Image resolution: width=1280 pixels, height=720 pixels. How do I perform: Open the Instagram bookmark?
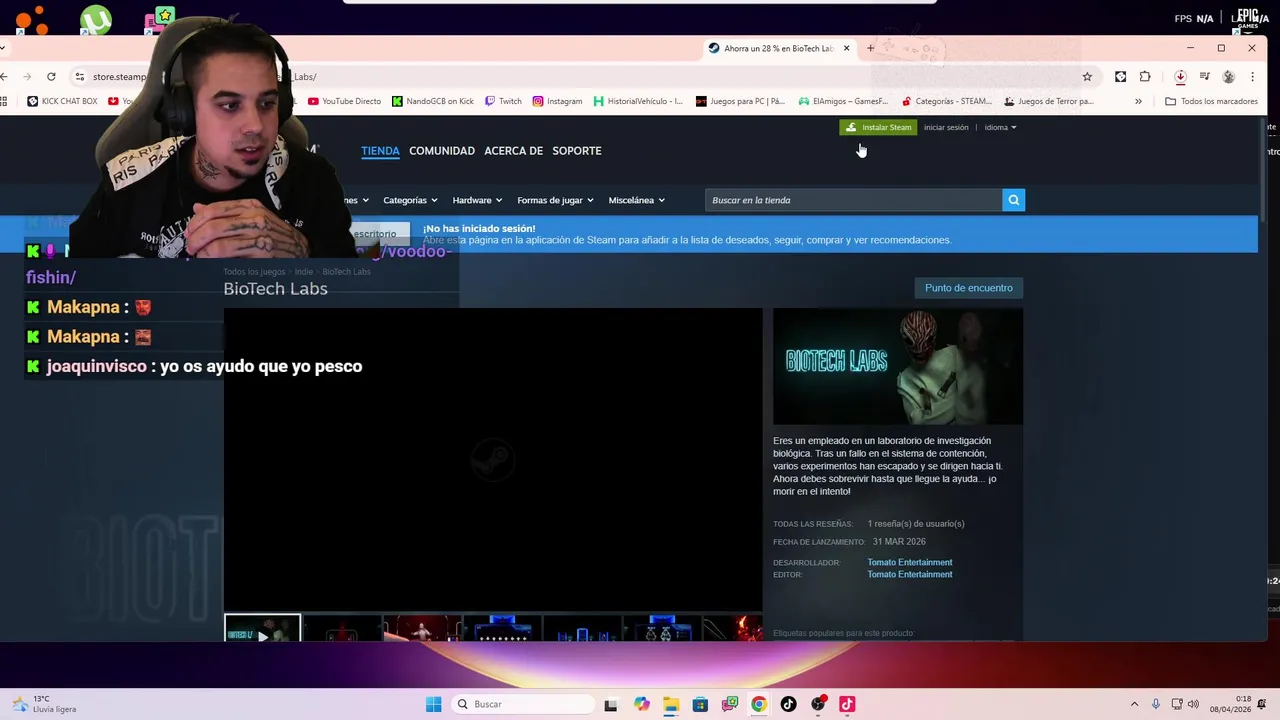pyautogui.click(x=557, y=101)
